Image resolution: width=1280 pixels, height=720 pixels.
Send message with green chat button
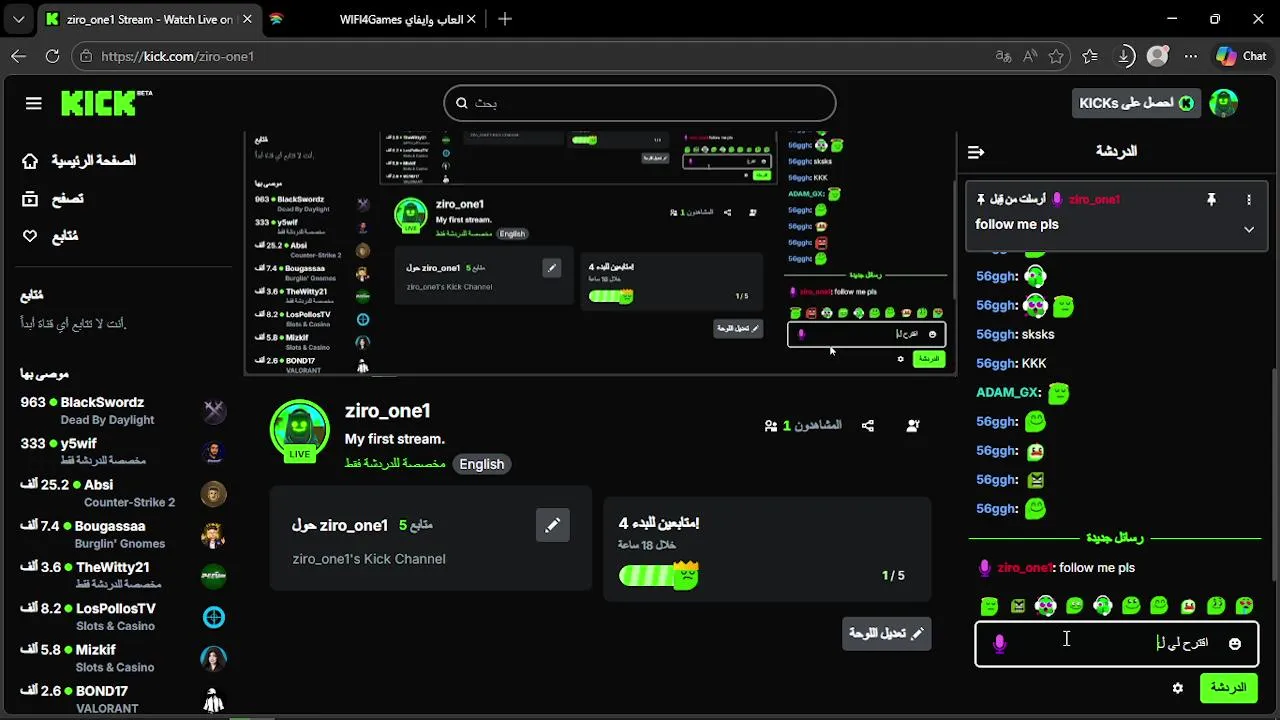pyautogui.click(x=1228, y=688)
